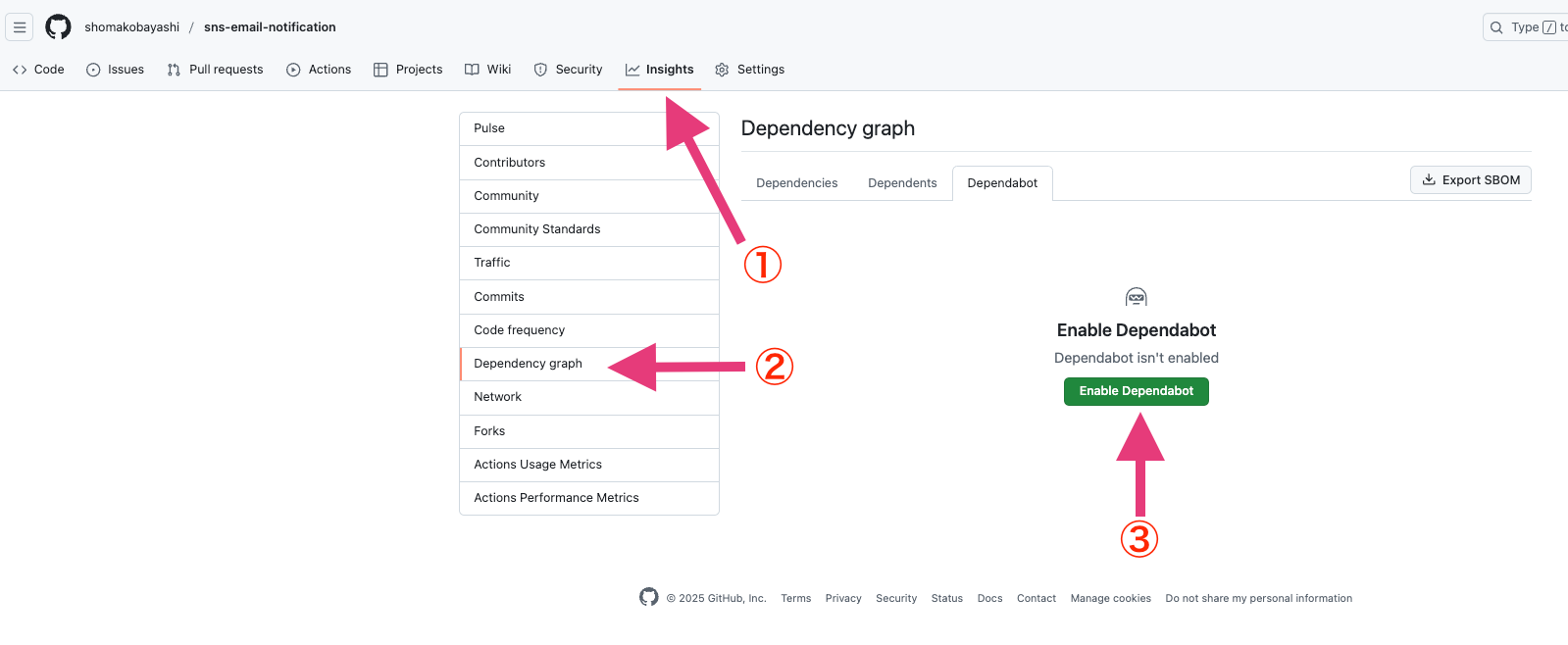Open the Code tab icon
The height and width of the screenshot is (645, 1568).
tap(20, 70)
